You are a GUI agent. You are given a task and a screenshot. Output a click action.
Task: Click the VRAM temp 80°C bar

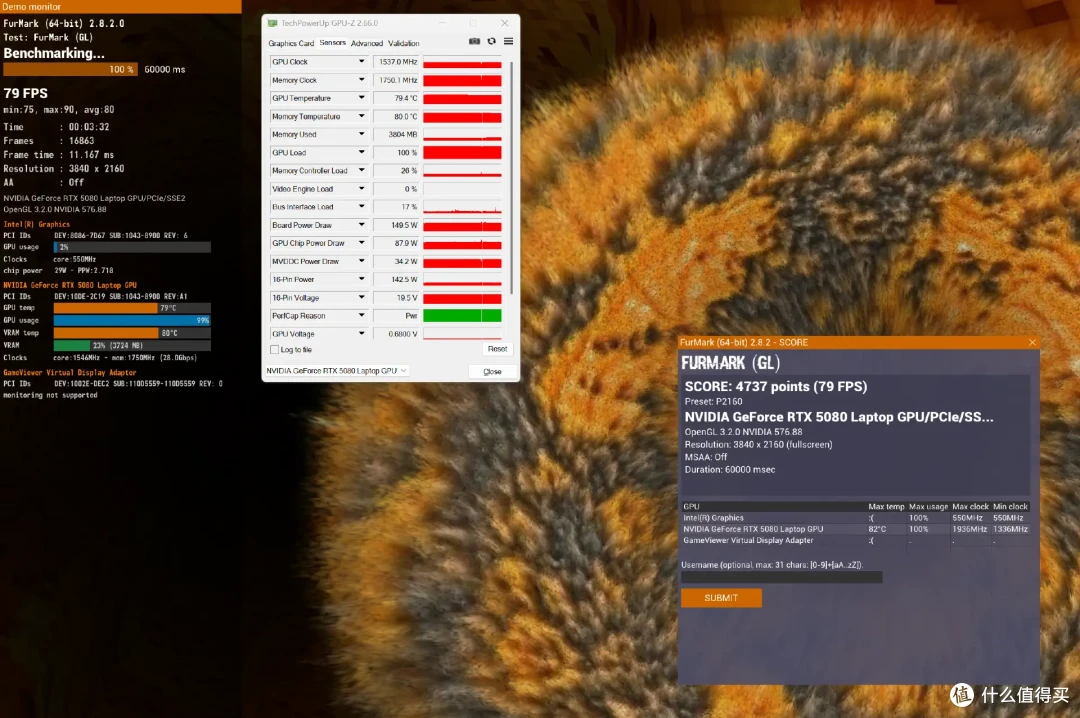point(132,333)
